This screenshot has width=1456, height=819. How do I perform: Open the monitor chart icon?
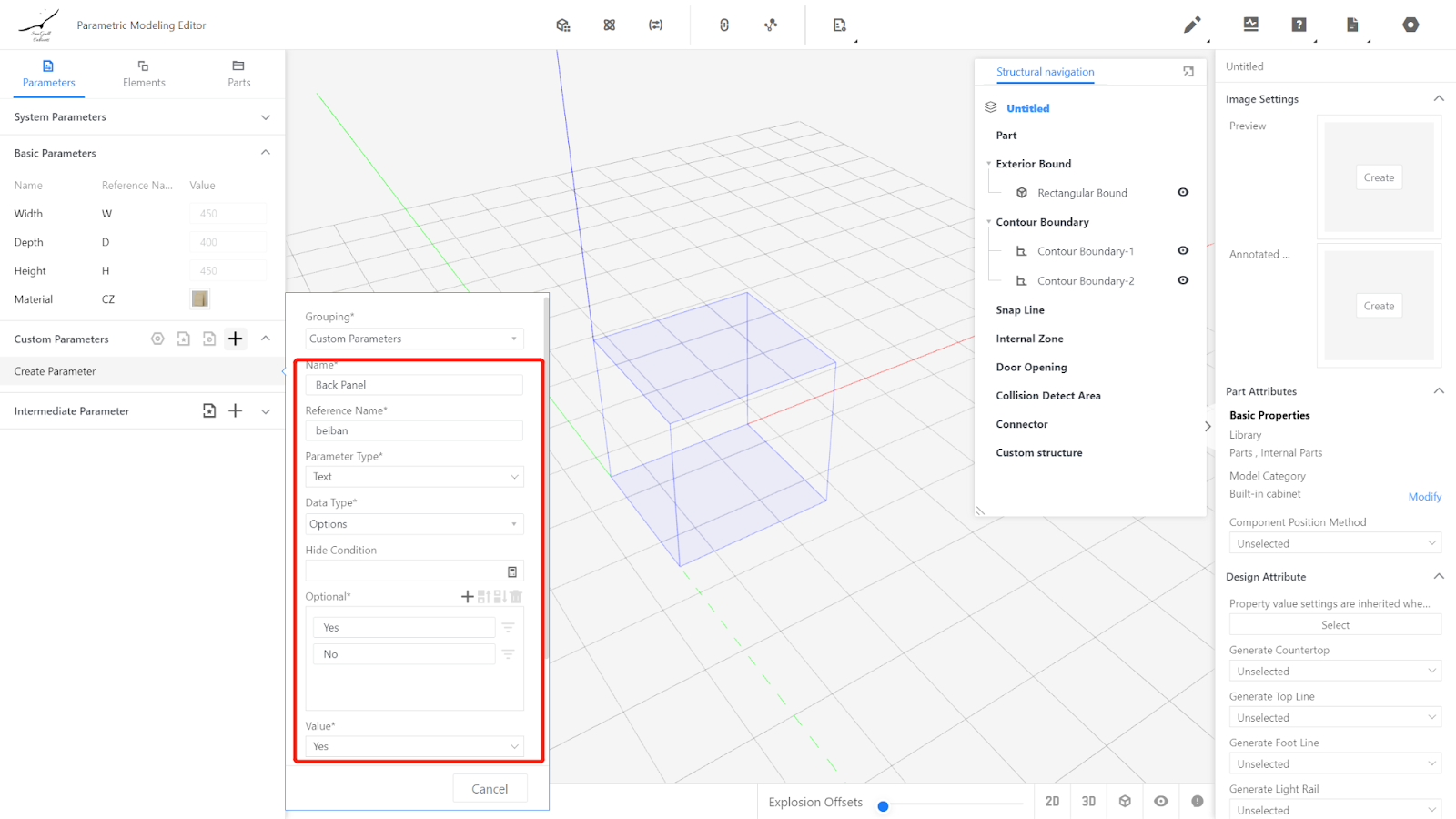[1251, 25]
